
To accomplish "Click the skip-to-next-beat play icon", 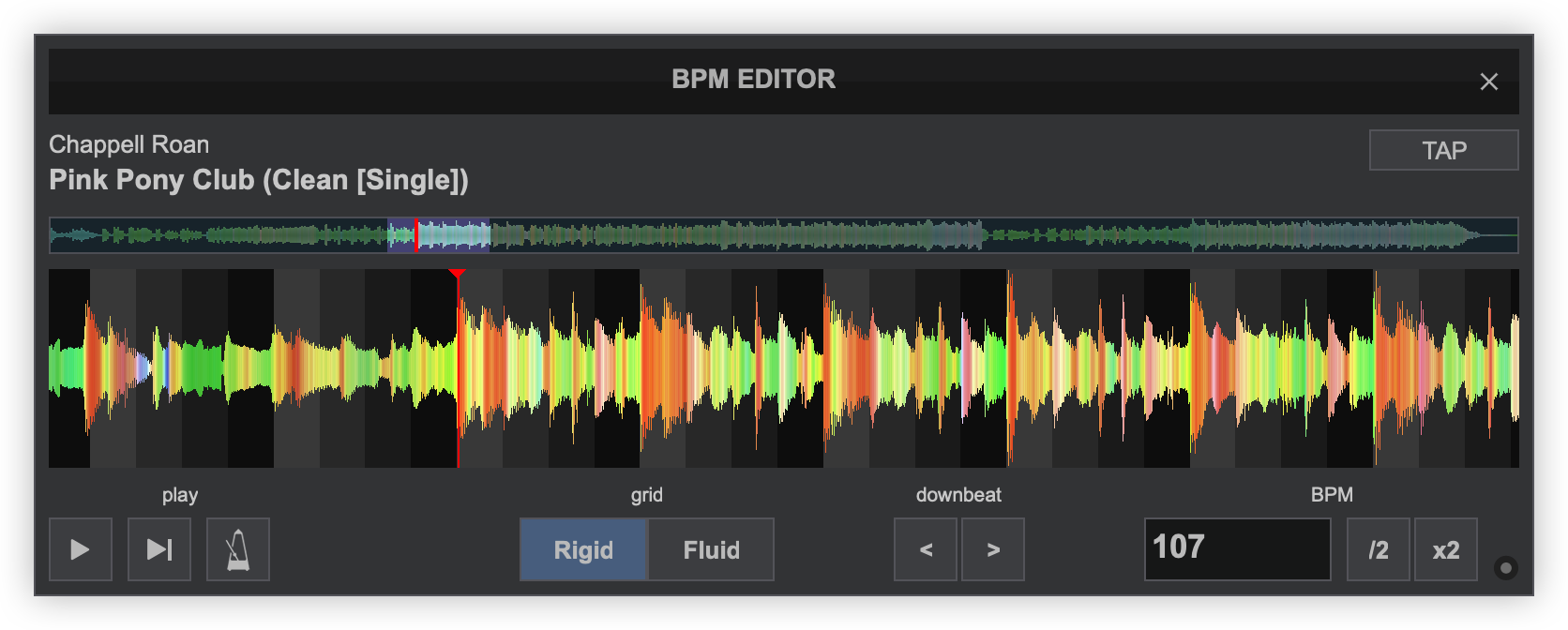I will pos(159,549).
